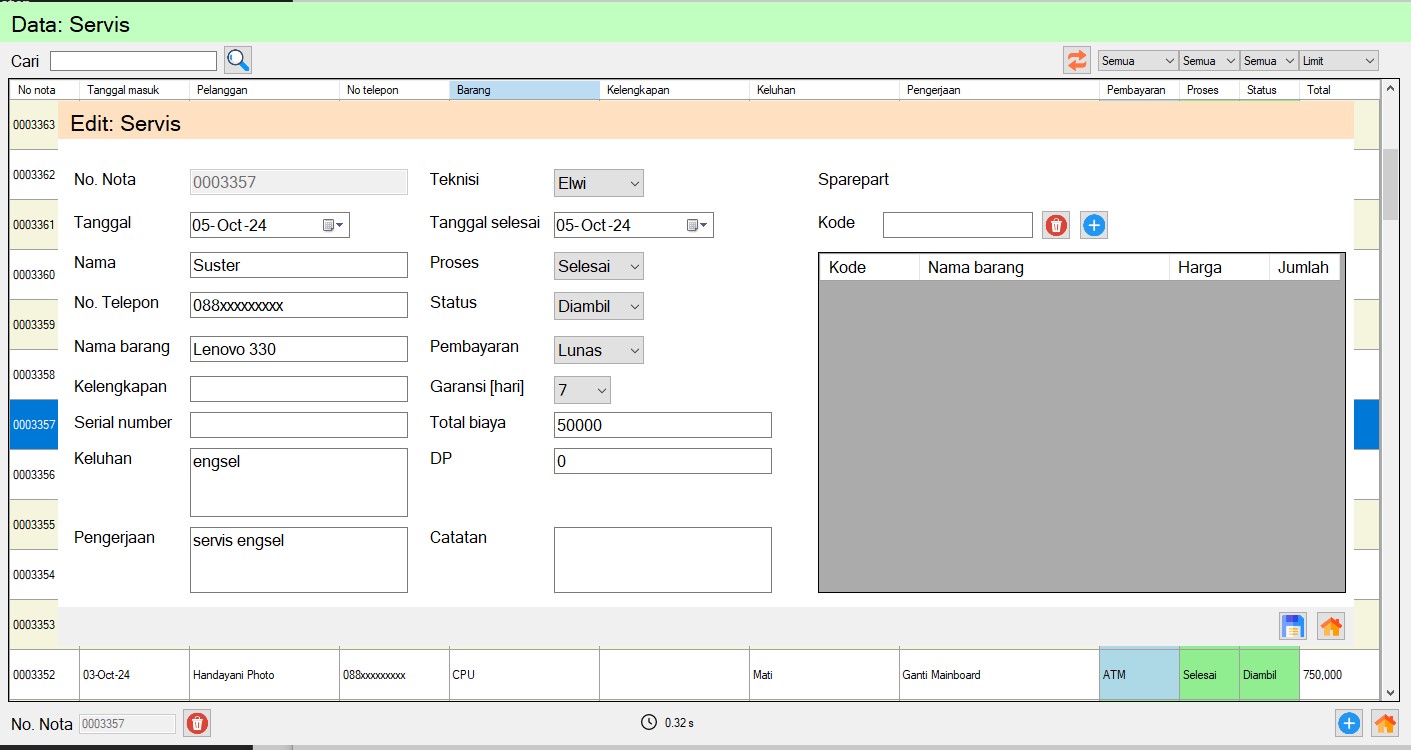Viewport: 1411px width, 750px height.
Task: Sort by Total column header
Action: (1340, 90)
